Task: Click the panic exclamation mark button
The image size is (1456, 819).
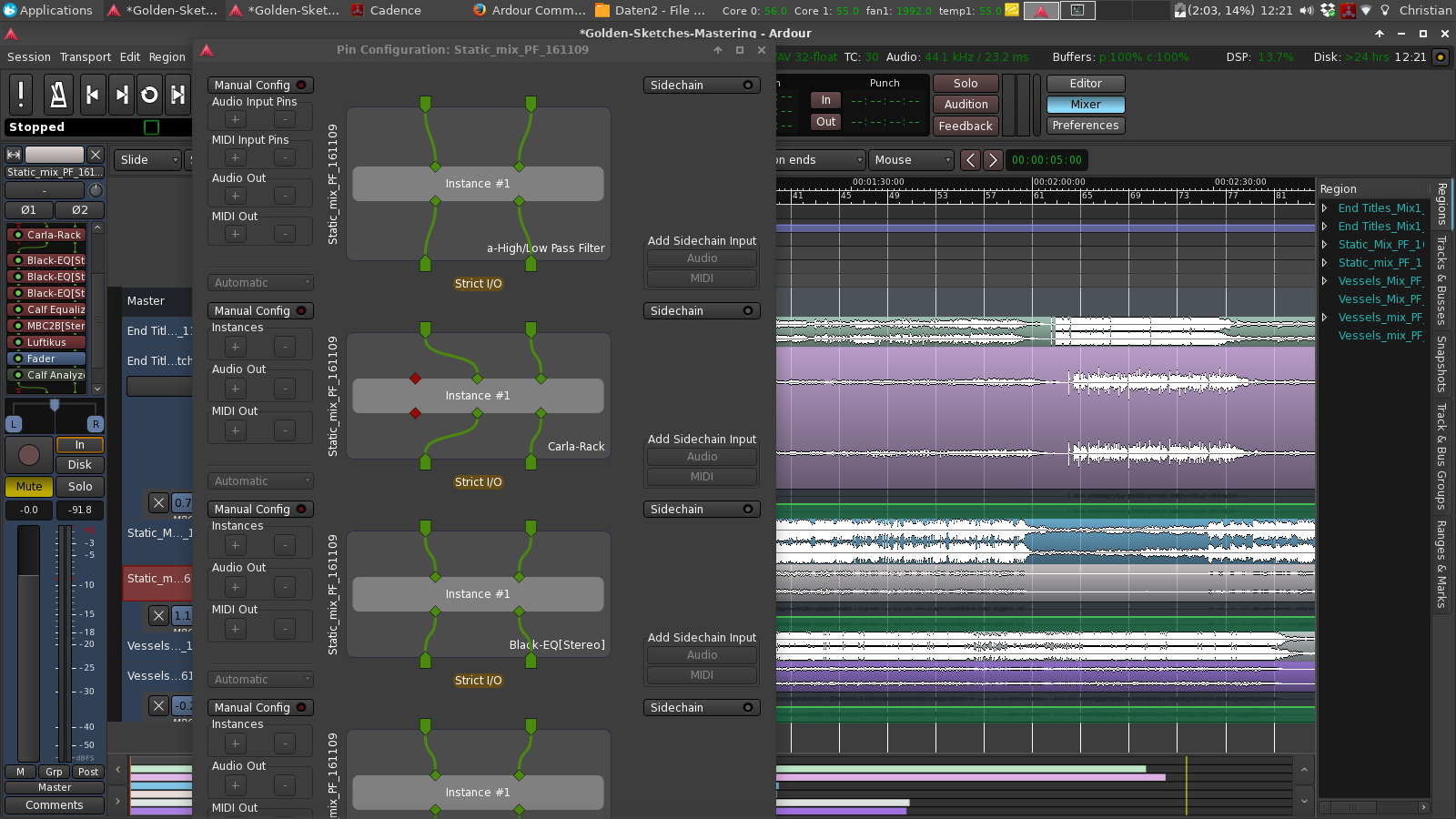Action: [21, 95]
